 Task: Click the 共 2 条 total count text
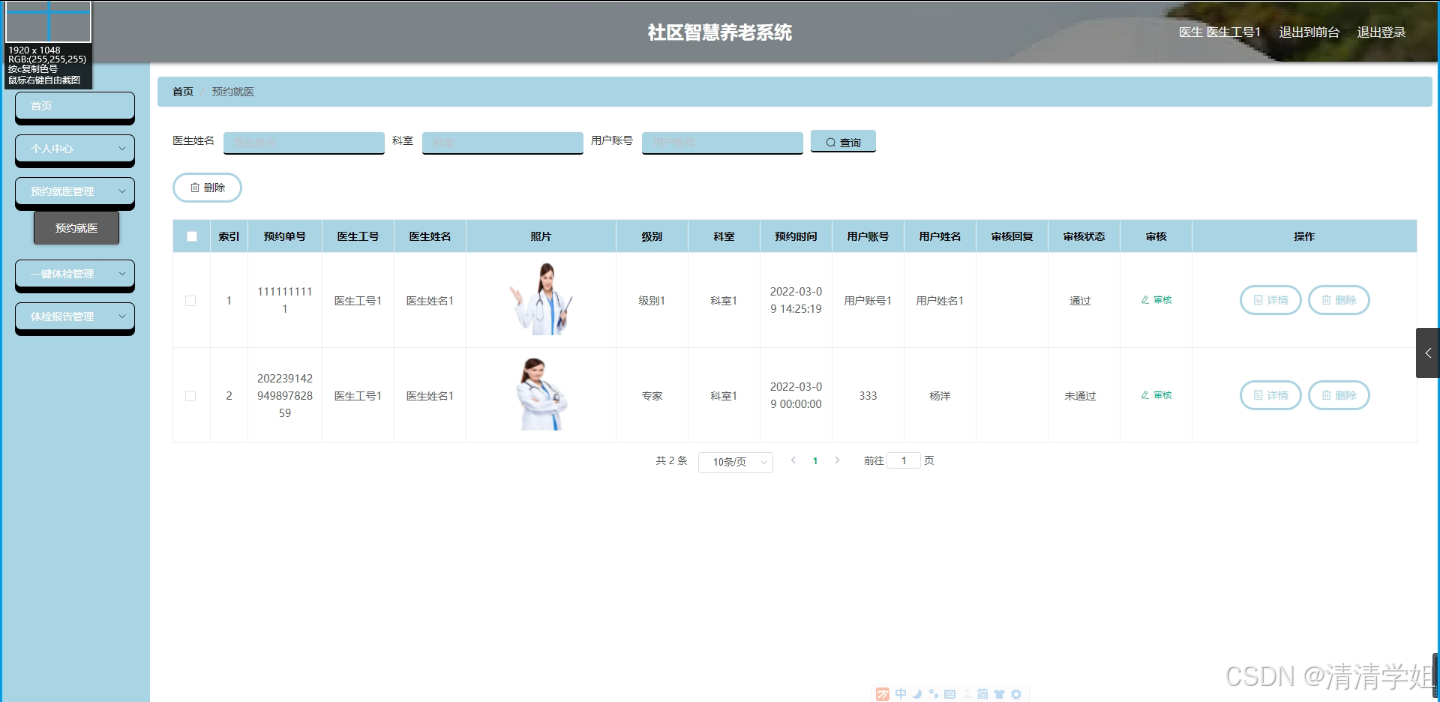point(671,461)
